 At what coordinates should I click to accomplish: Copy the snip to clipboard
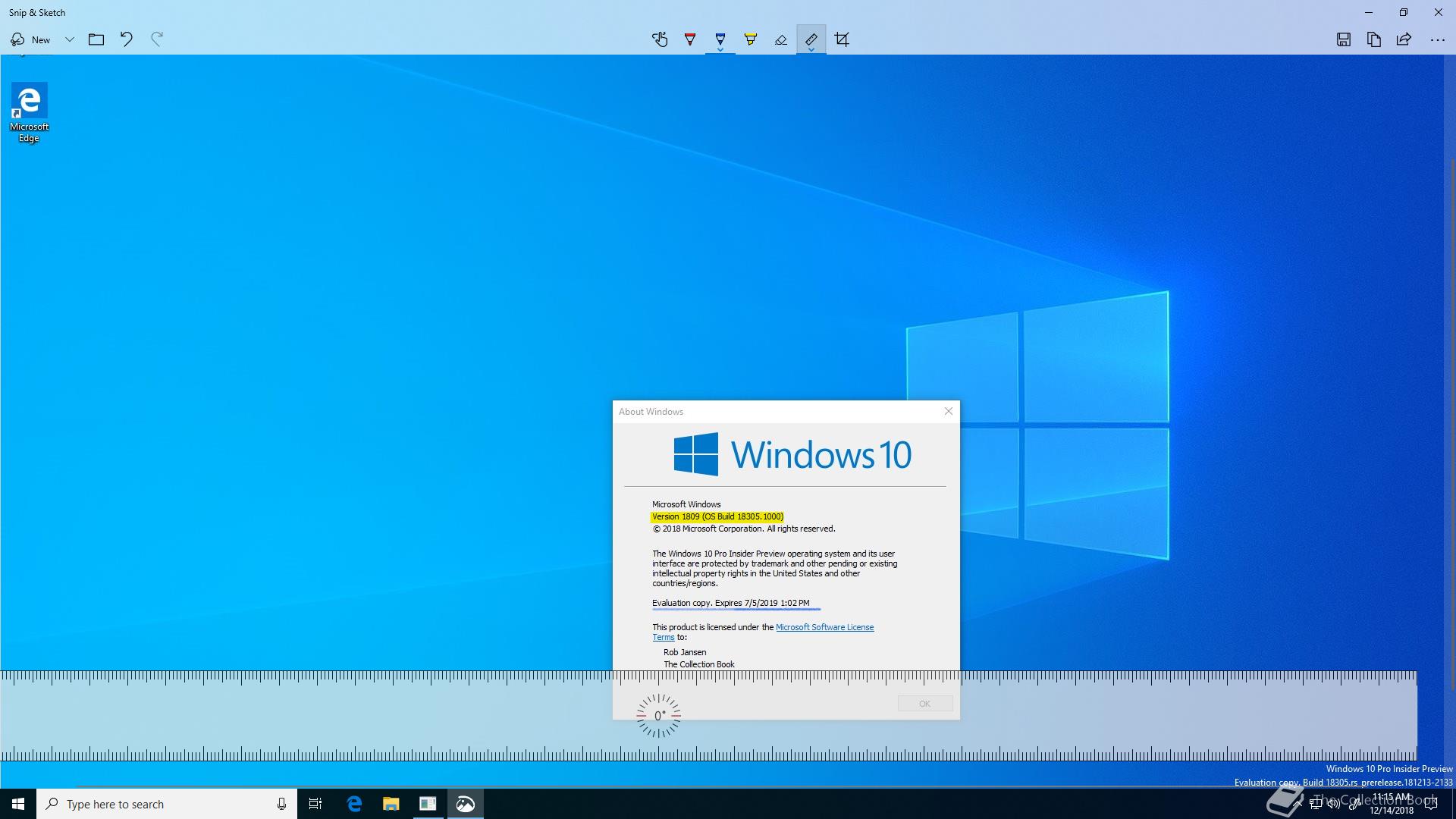tap(1374, 39)
